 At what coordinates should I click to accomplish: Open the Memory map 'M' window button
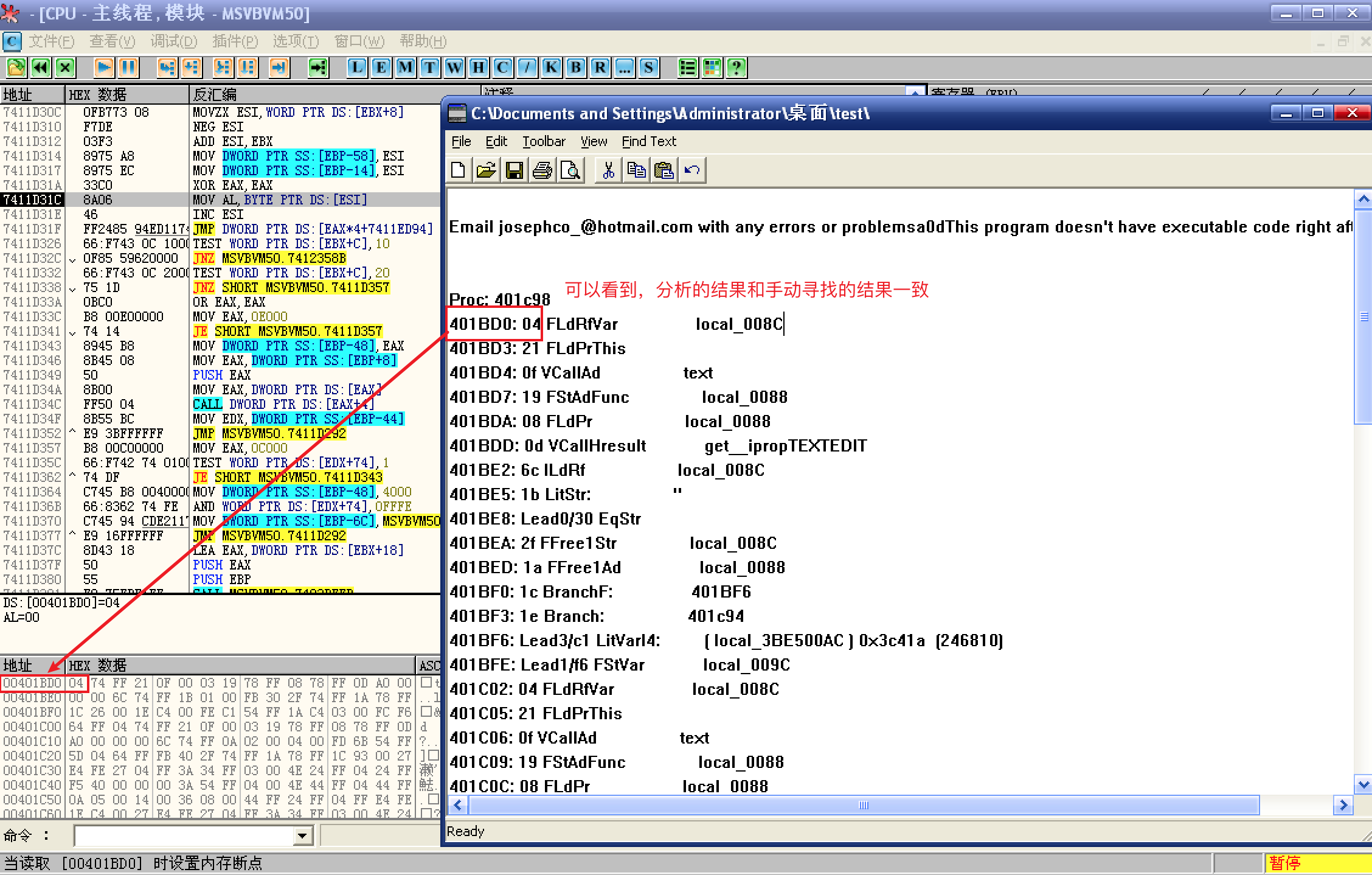[x=405, y=67]
